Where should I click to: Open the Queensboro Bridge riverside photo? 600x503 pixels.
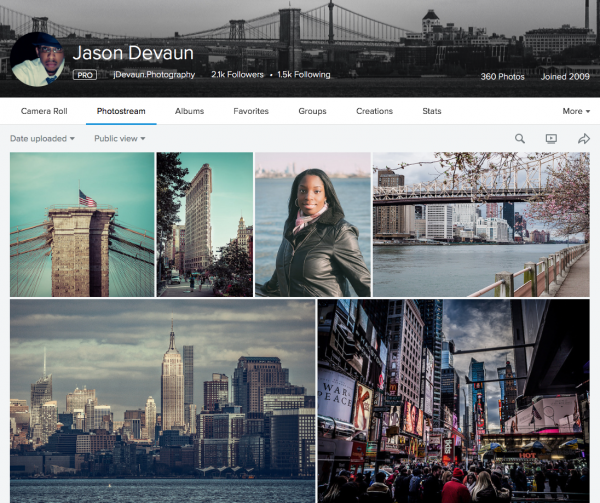pyautogui.click(x=481, y=225)
